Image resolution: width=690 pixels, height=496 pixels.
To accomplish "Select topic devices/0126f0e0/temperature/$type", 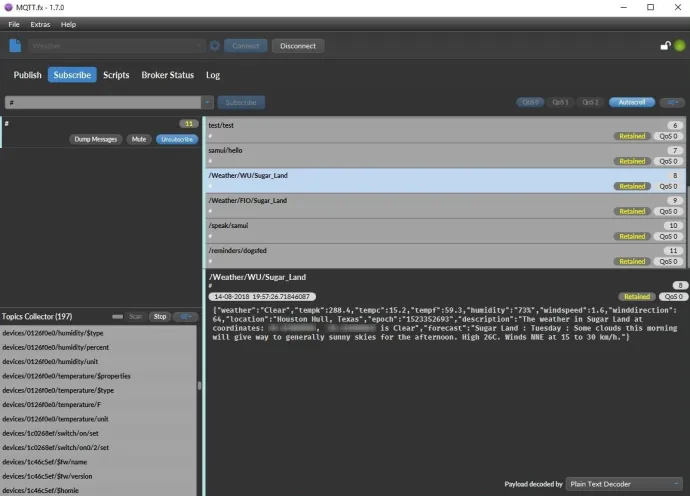I will pos(98,390).
